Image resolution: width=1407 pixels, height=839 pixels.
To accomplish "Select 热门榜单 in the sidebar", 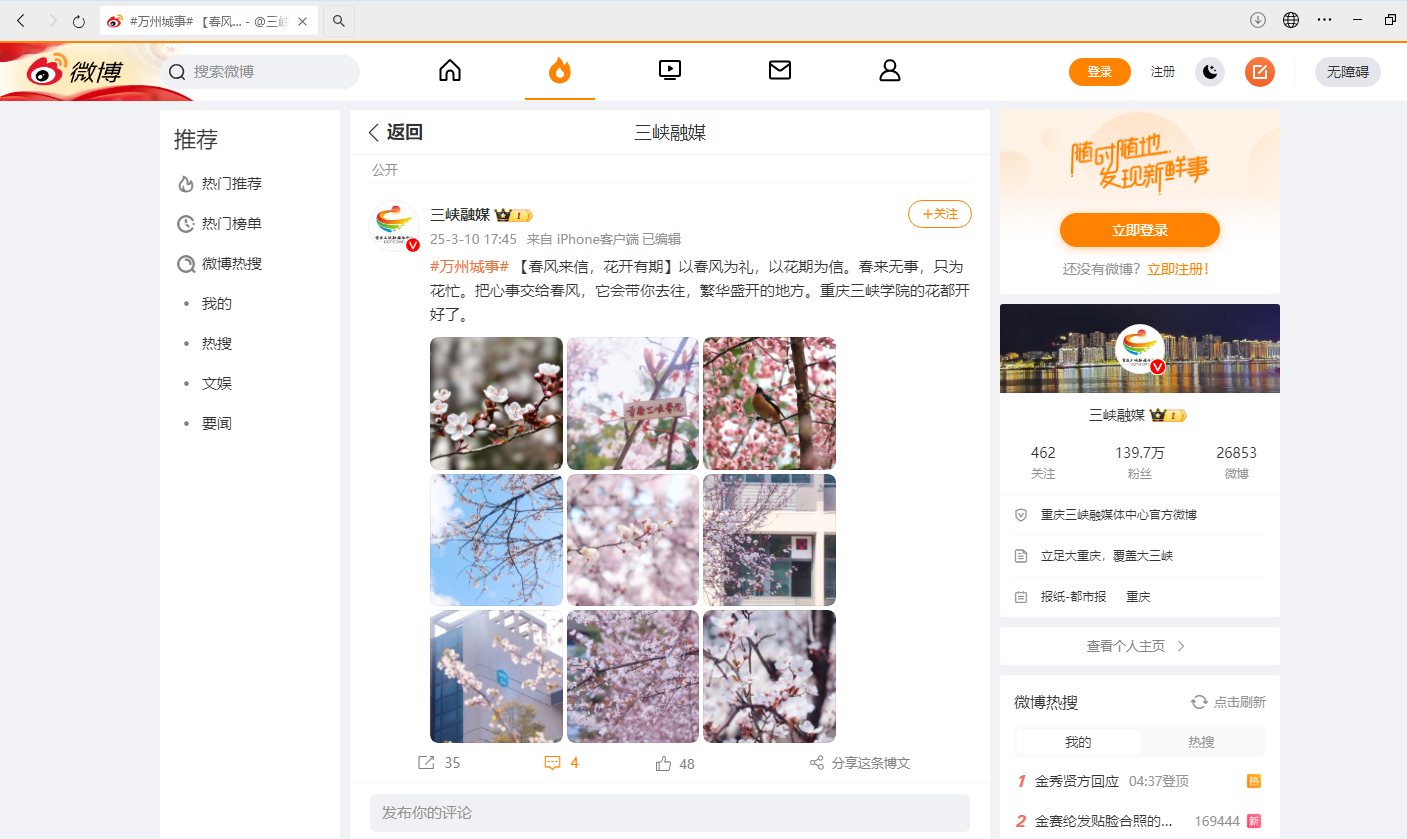I will pyautogui.click(x=231, y=224).
